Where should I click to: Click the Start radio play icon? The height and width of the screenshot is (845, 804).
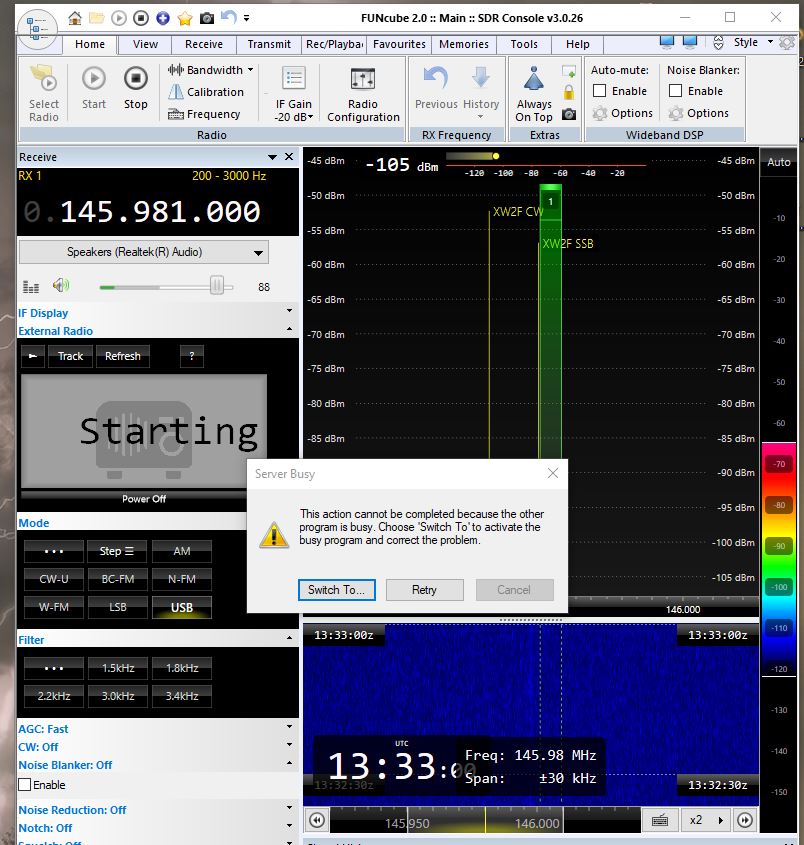(x=93, y=80)
